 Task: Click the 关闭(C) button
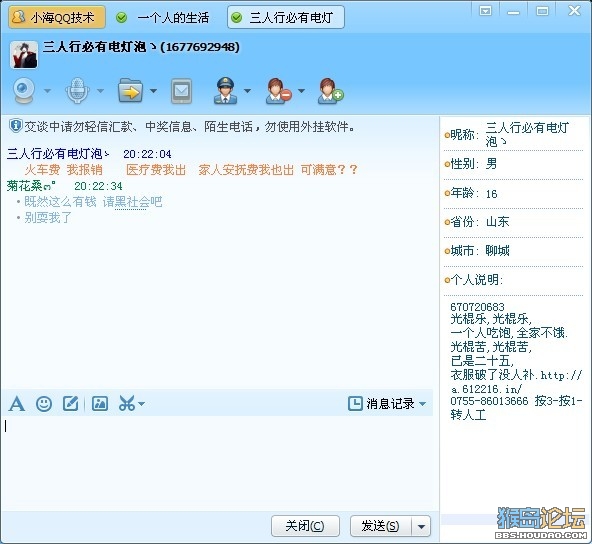coord(305,526)
